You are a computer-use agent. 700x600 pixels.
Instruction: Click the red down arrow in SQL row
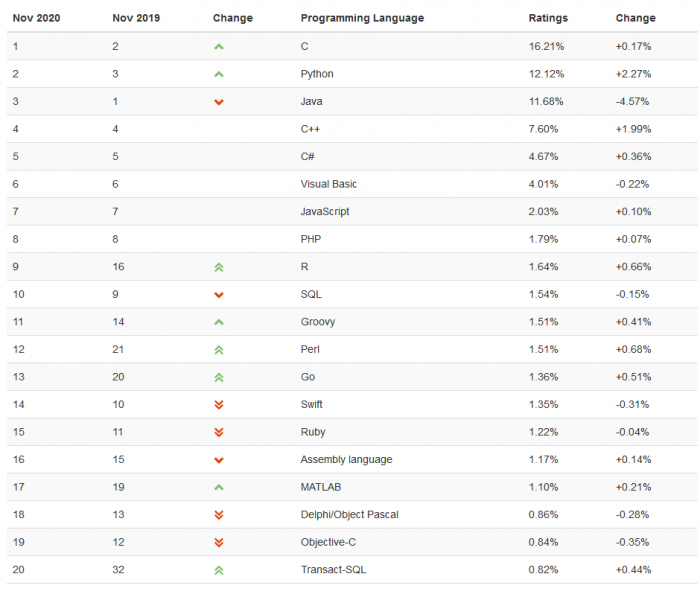218,295
